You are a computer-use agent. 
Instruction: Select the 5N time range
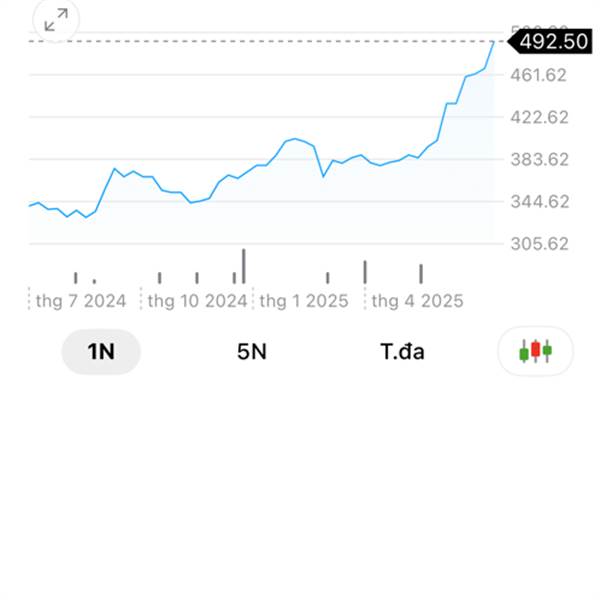tap(251, 352)
